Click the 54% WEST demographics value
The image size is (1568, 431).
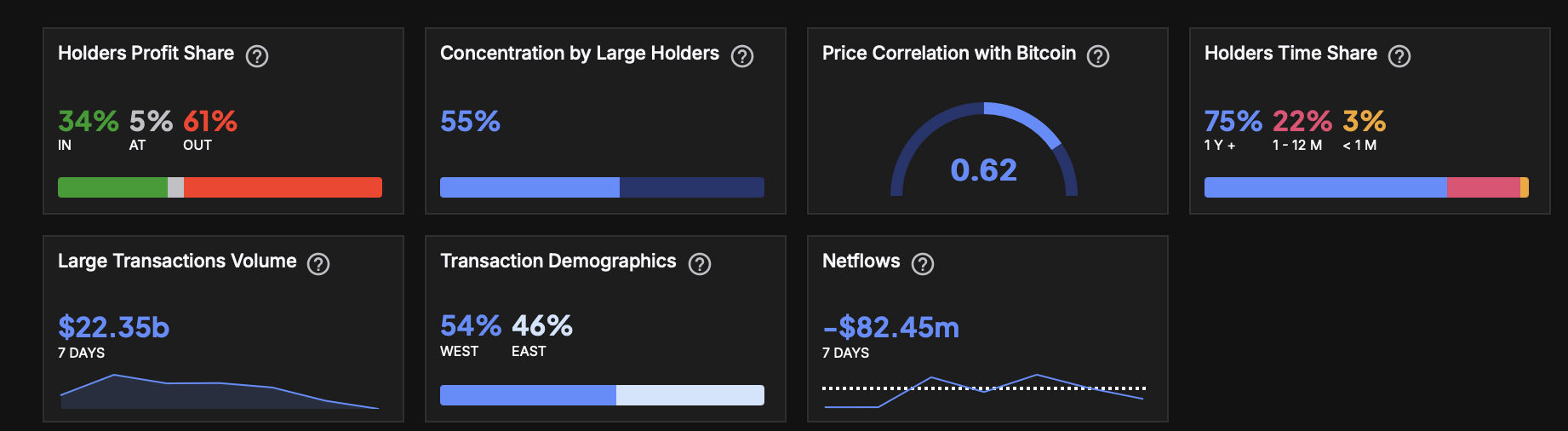pyautogui.click(x=471, y=325)
